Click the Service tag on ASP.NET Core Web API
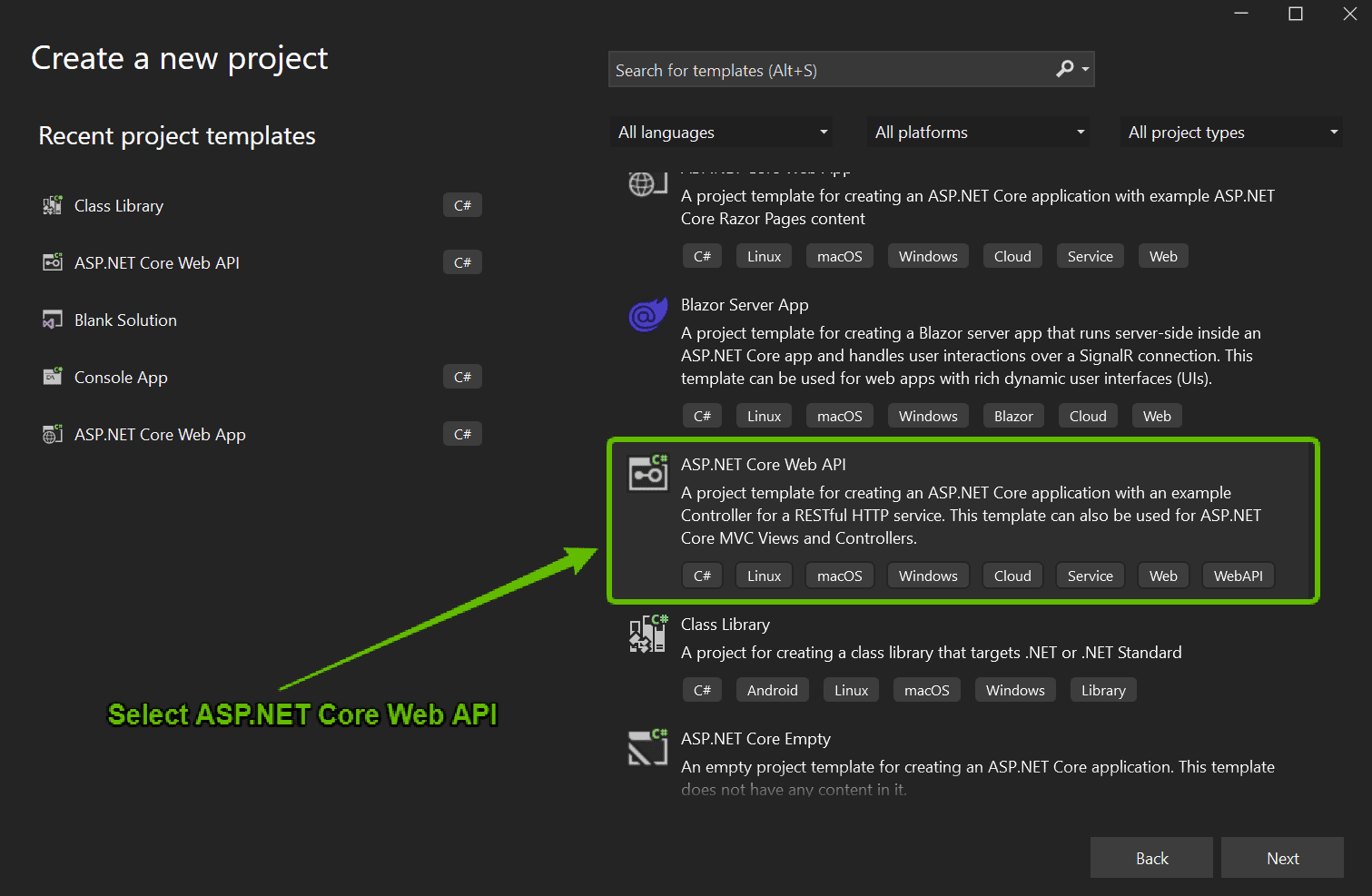The height and width of the screenshot is (896, 1372). 1091,576
